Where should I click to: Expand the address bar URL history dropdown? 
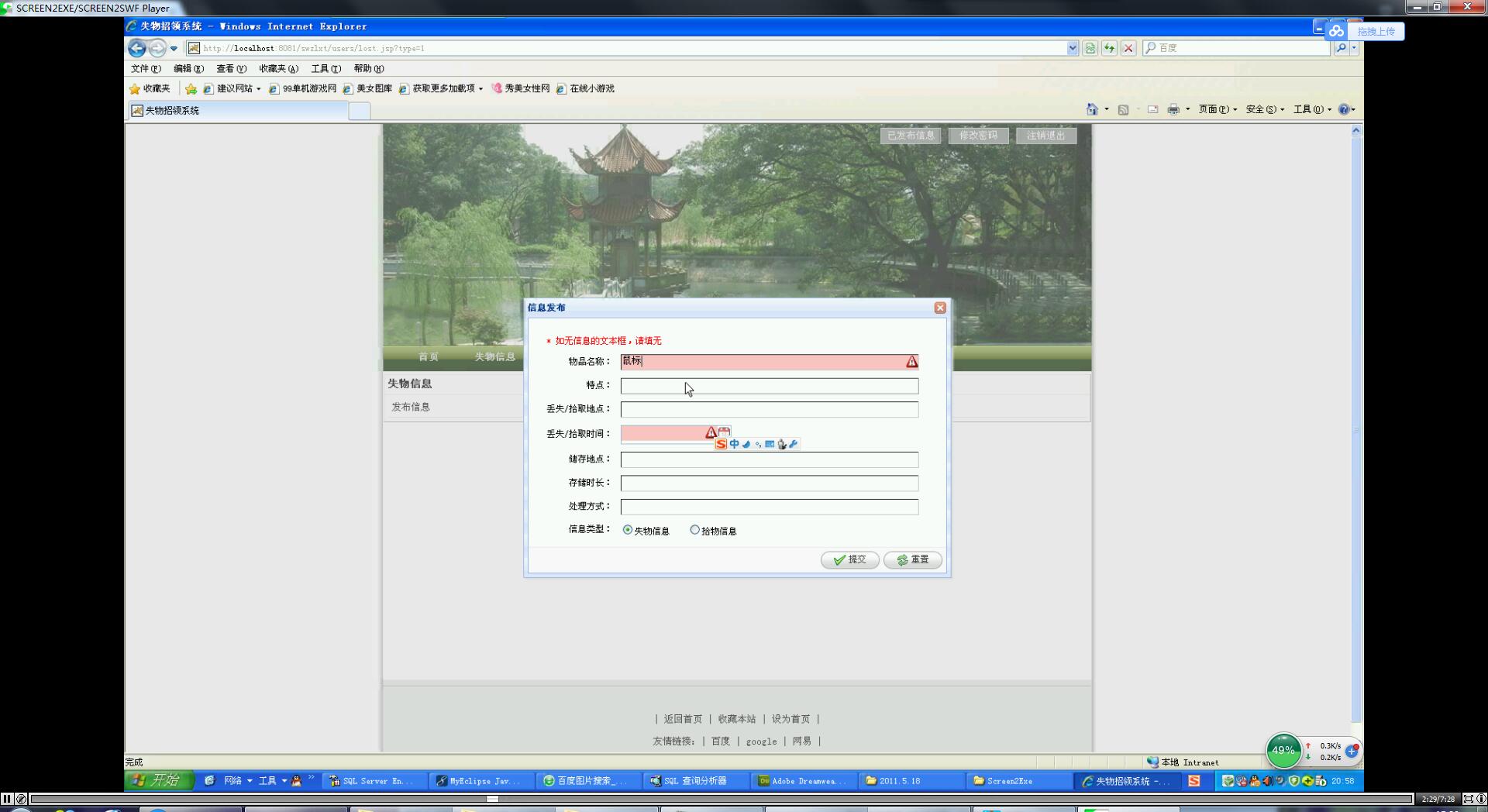coord(1073,48)
